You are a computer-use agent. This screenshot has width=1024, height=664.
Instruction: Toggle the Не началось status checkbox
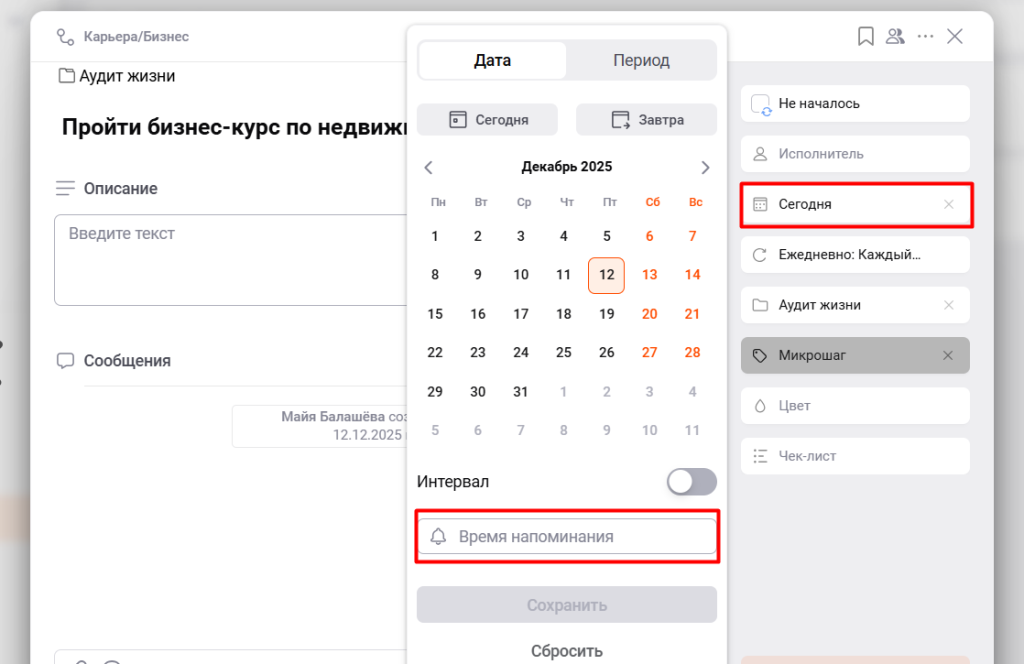(x=761, y=104)
